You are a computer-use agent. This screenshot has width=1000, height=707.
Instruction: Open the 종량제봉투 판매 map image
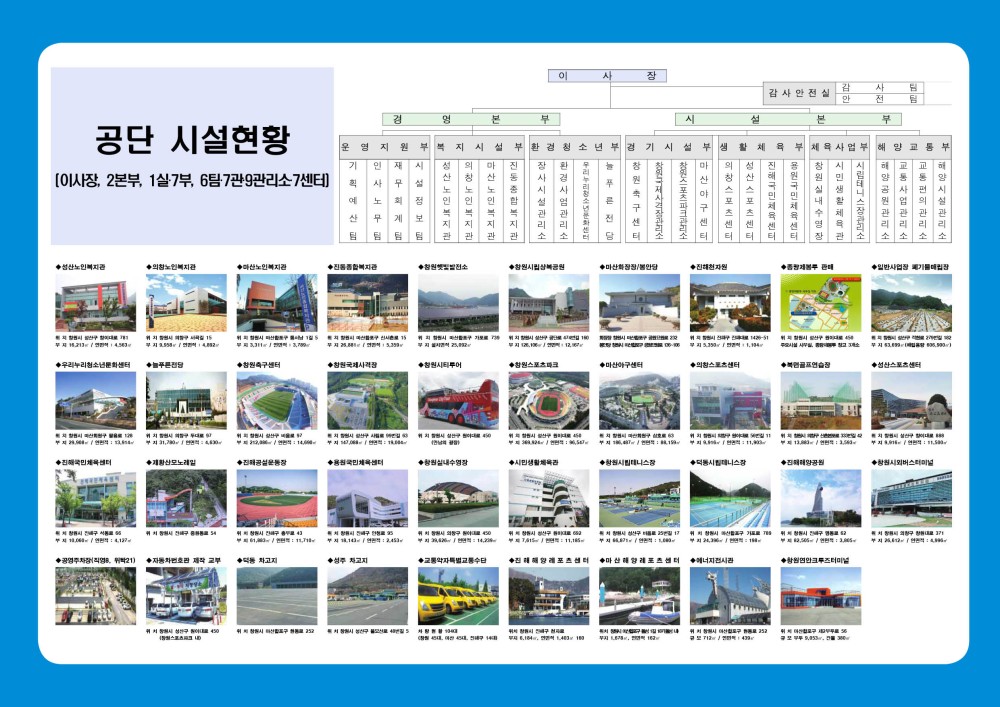pos(821,302)
